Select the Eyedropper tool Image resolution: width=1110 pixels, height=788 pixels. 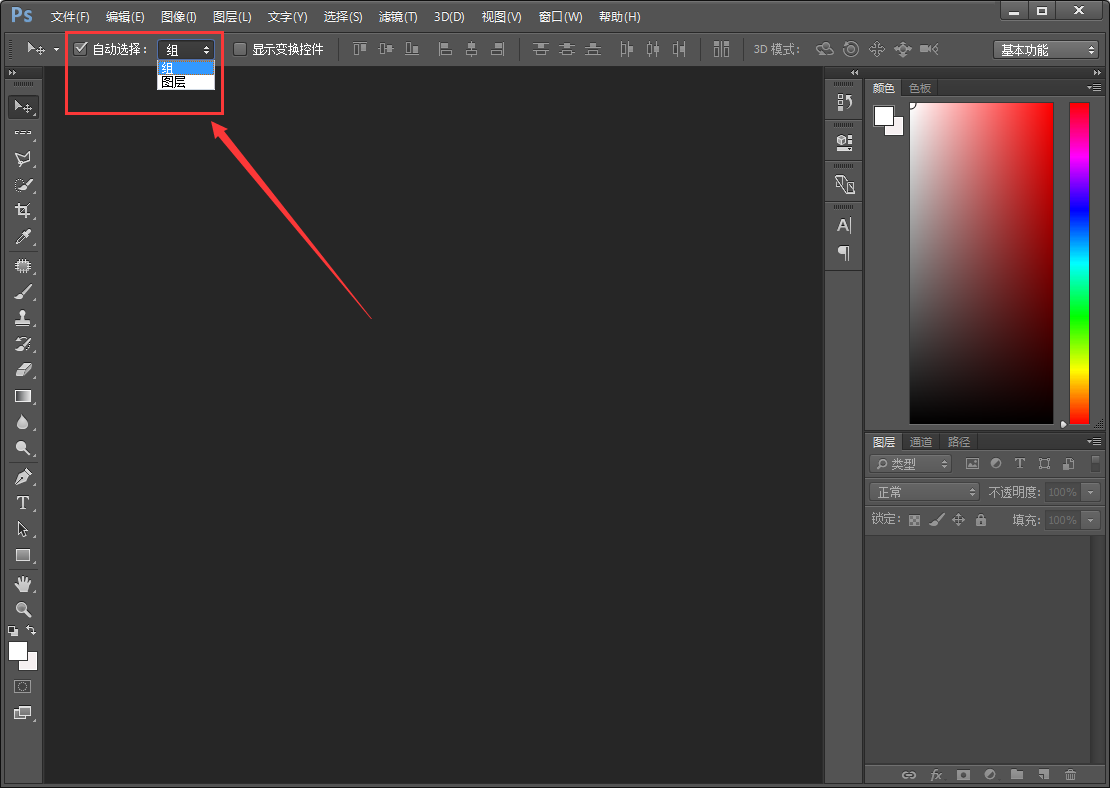(x=23, y=237)
